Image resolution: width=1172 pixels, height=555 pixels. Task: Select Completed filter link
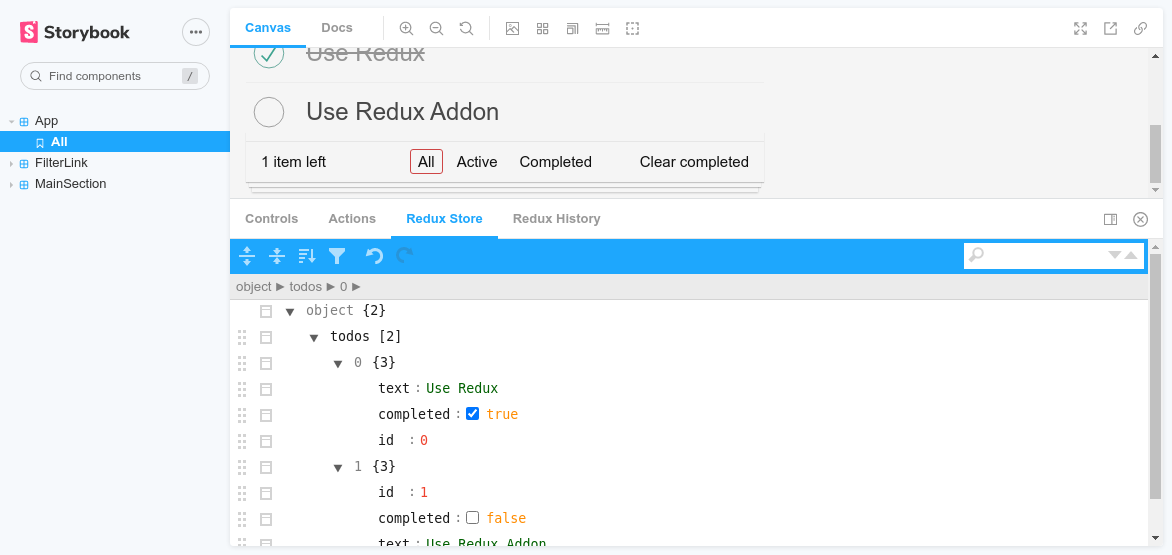tap(555, 162)
